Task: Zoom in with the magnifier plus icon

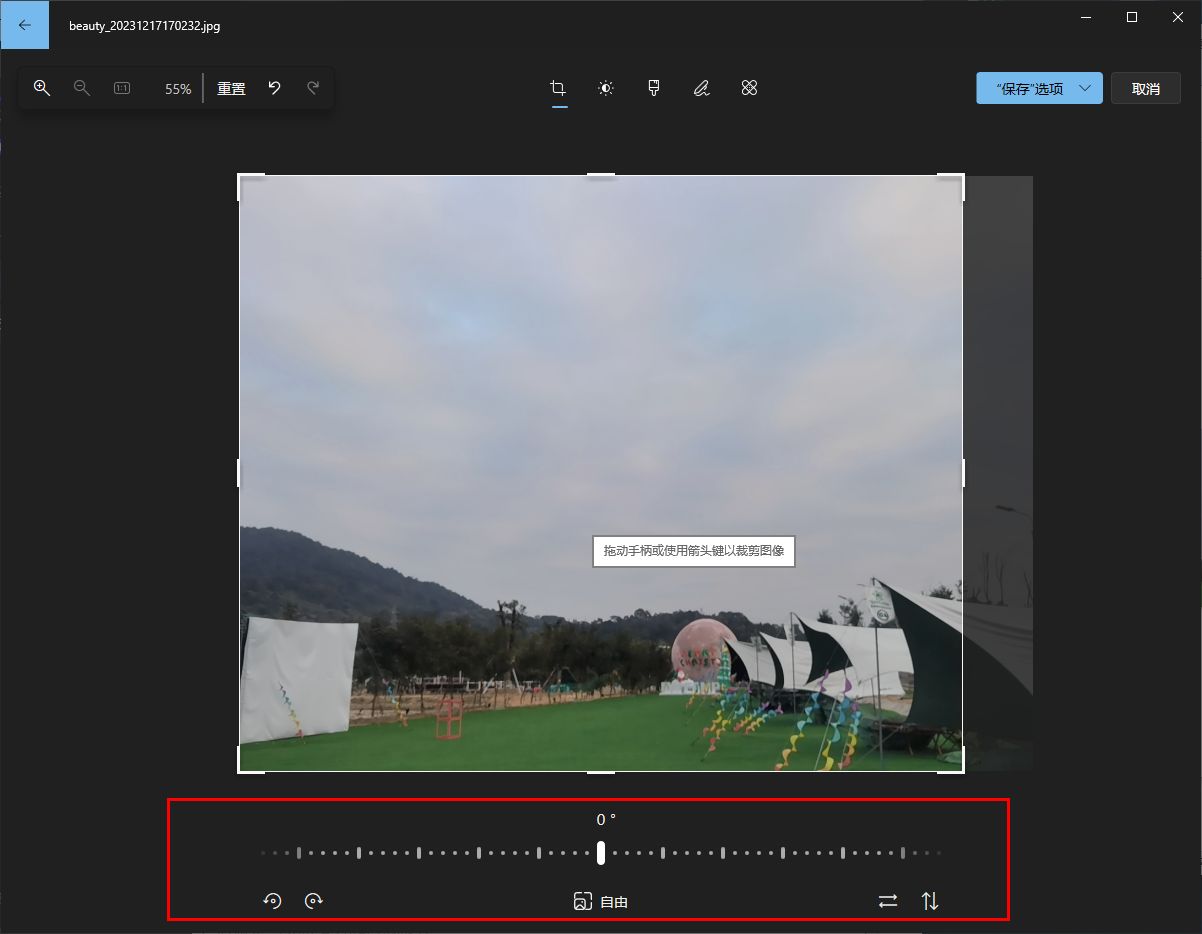Action: pyautogui.click(x=42, y=88)
